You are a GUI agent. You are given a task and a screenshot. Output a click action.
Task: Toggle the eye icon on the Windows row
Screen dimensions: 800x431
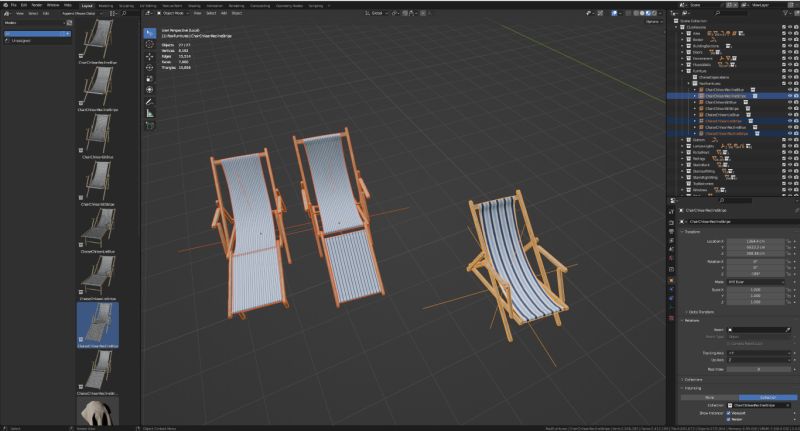pyautogui.click(x=790, y=190)
